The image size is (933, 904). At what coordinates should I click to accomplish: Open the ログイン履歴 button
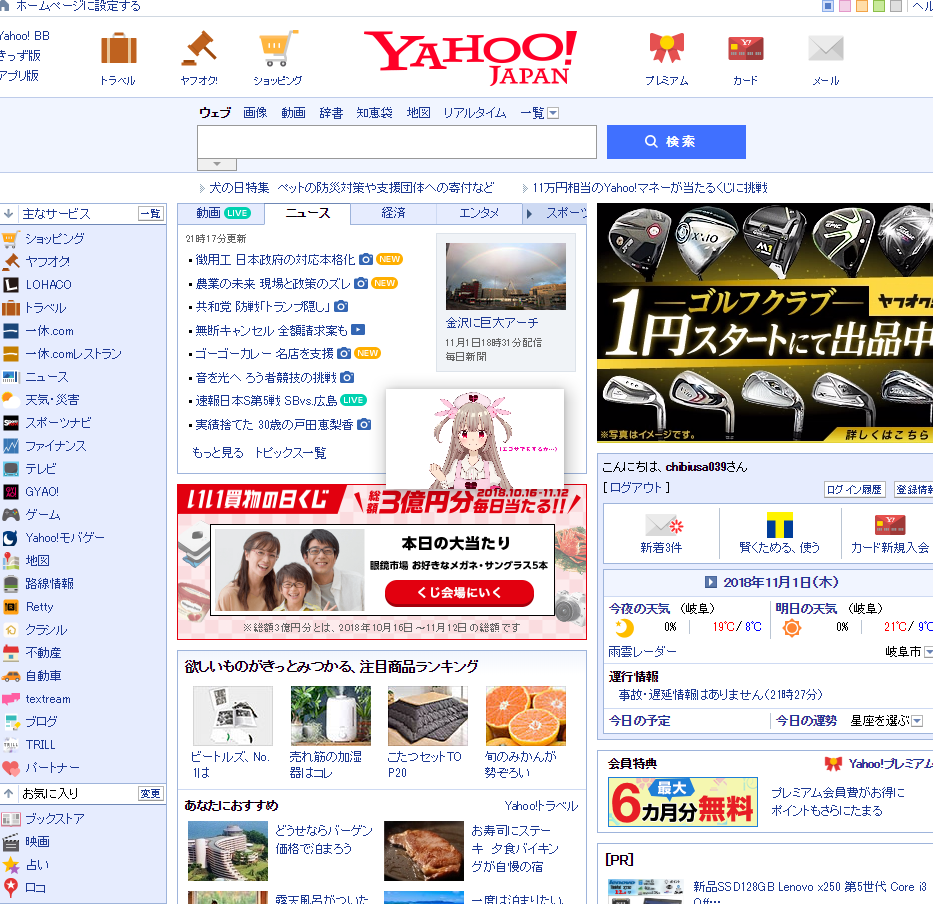[854, 489]
